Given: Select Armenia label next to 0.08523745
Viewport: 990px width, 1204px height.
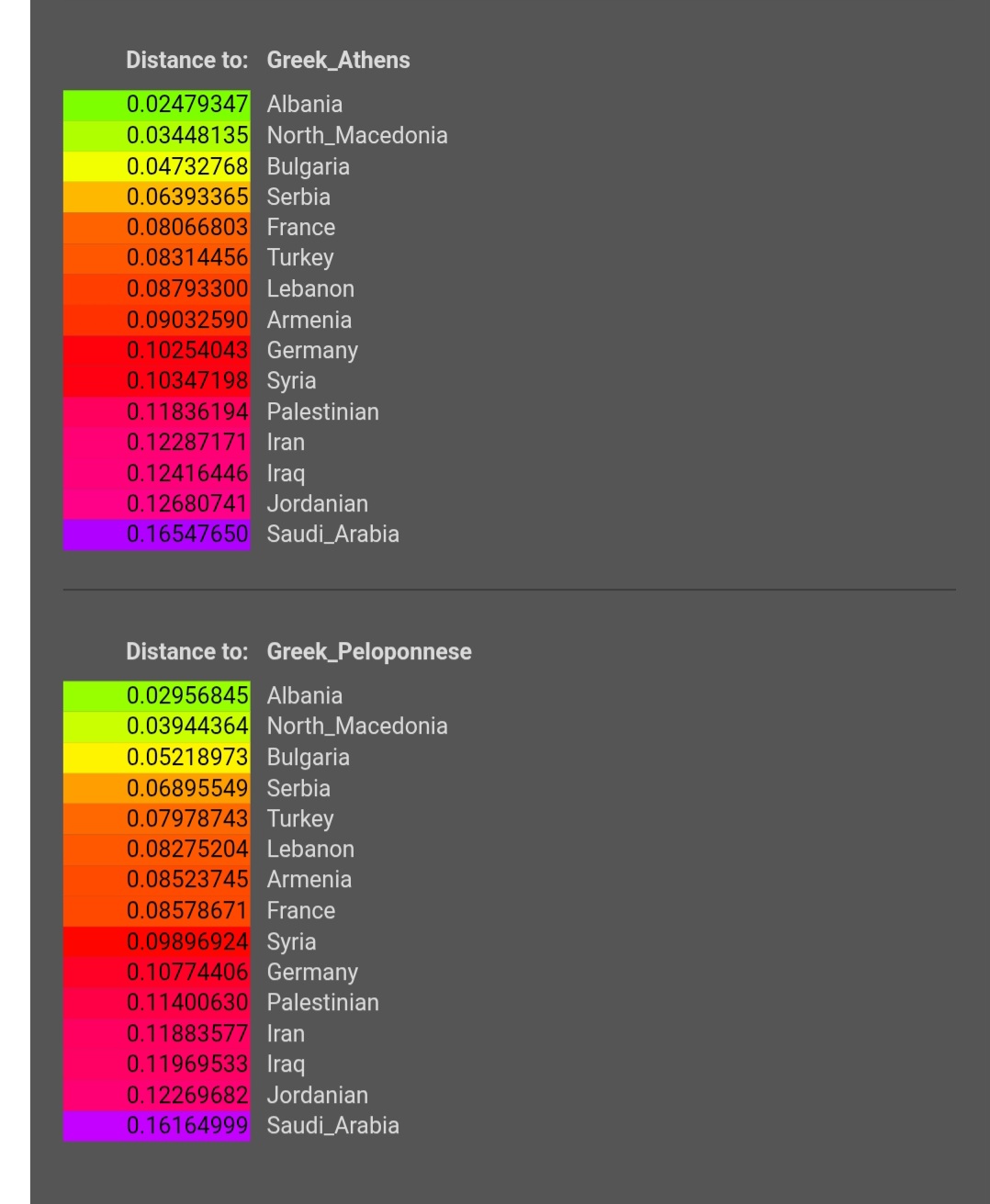Looking at the screenshot, I should coord(309,880).
